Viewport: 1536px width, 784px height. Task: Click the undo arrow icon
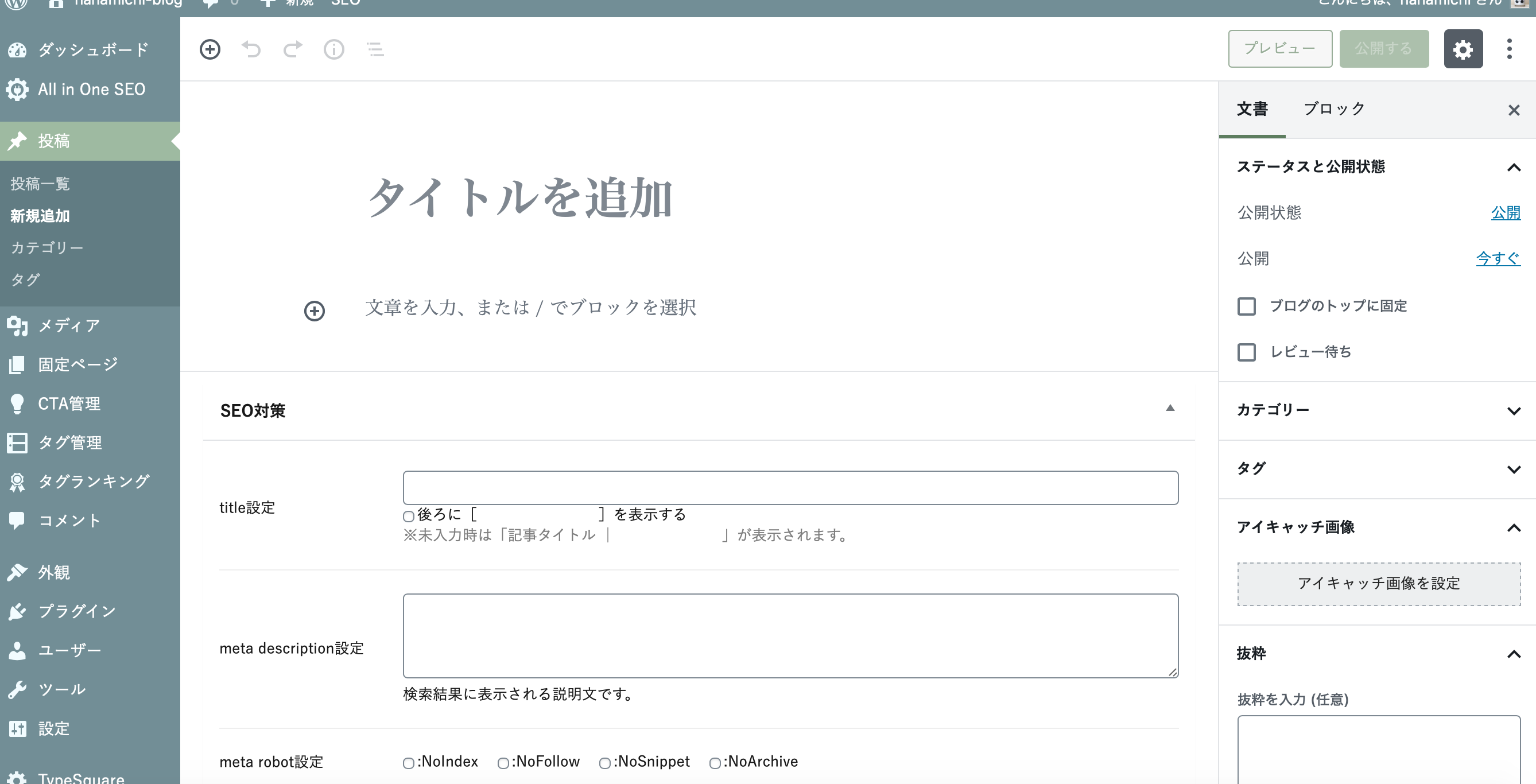coord(251,49)
